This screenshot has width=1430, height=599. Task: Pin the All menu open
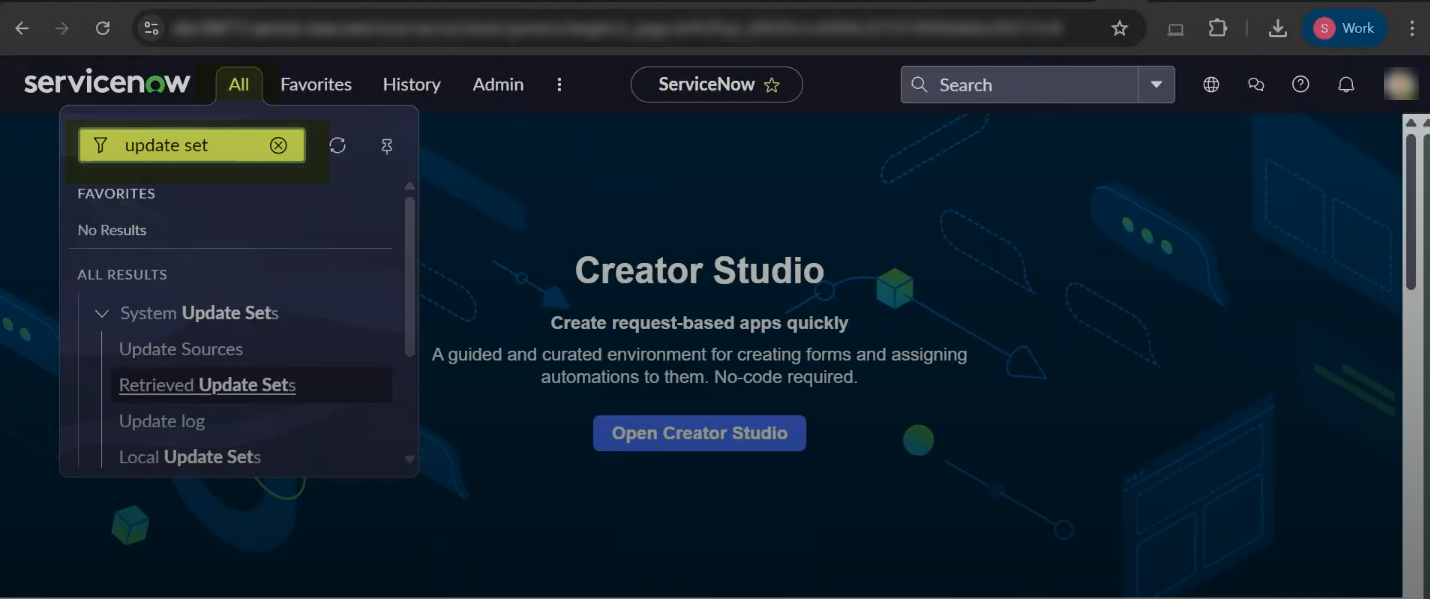click(x=387, y=147)
